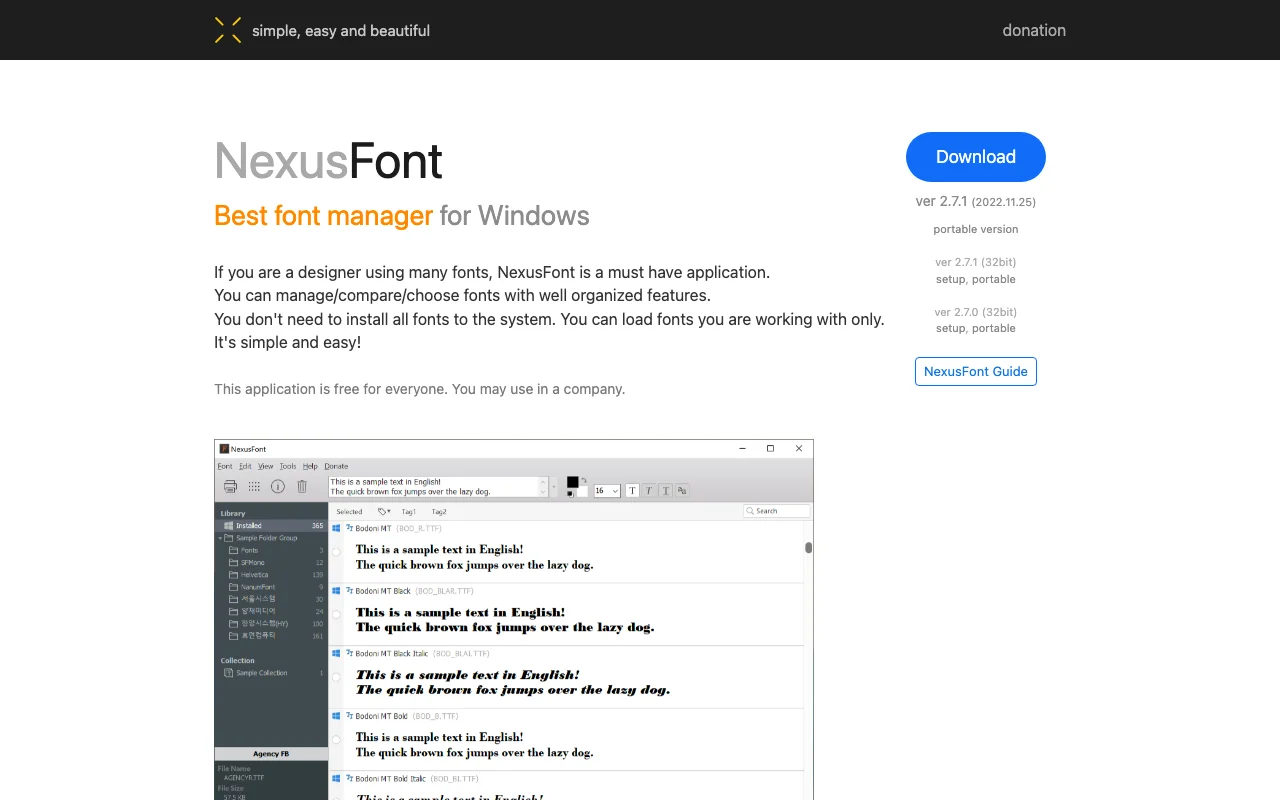
Task: Switch to the Tag1 tab
Action: tap(409, 511)
